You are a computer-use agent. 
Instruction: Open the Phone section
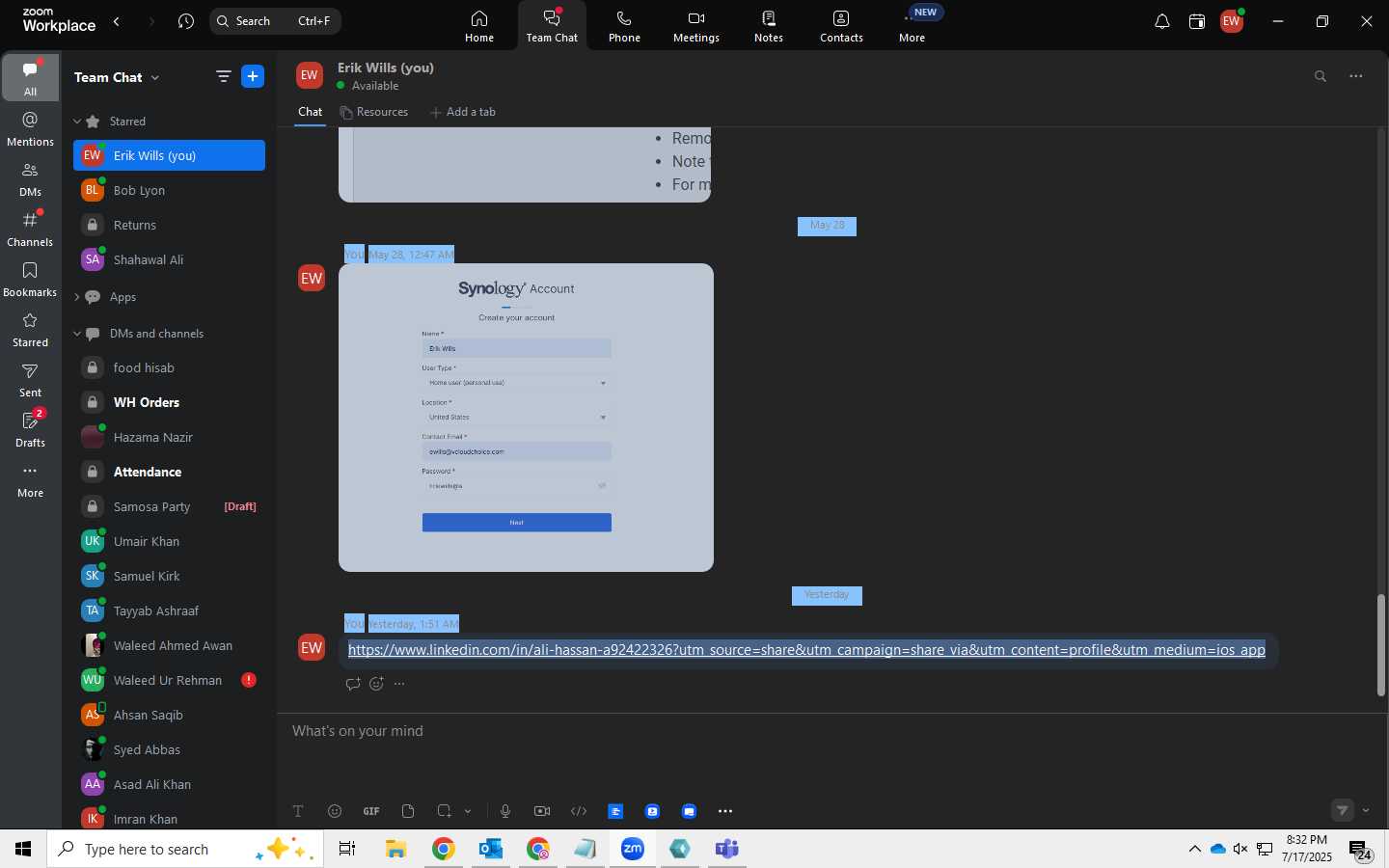(x=624, y=26)
